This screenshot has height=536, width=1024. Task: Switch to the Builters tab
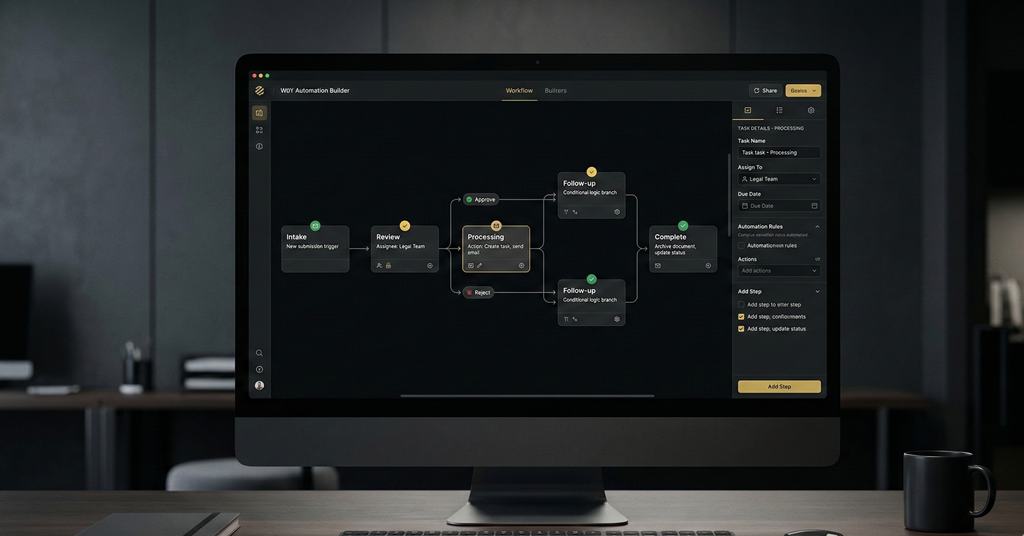coord(556,91)
